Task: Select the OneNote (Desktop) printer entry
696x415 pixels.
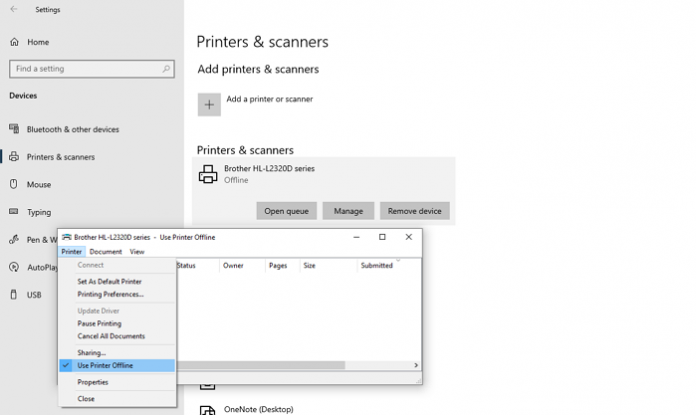Action: 258,409
